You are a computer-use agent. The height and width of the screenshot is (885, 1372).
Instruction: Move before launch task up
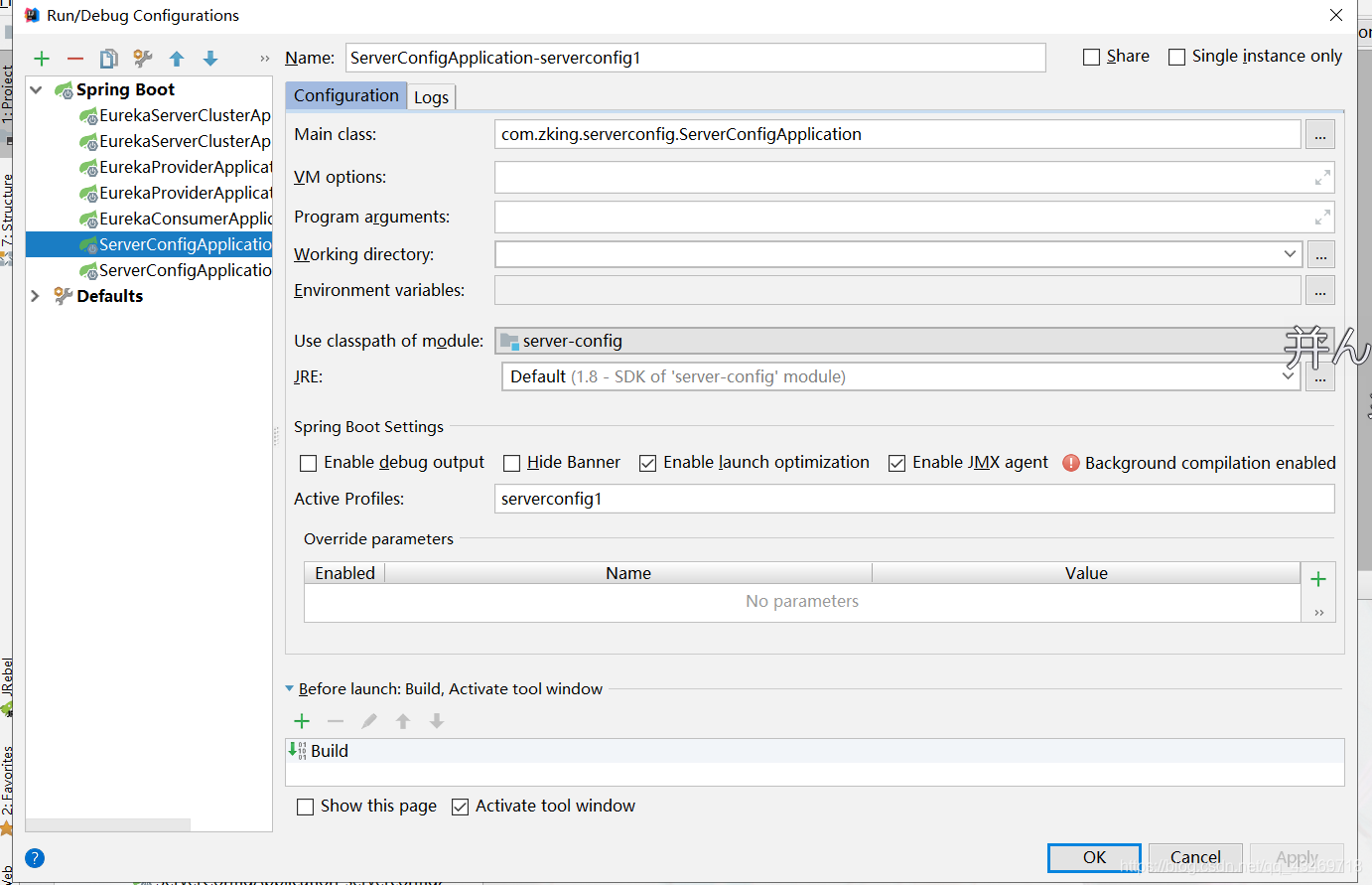[403, 721]
